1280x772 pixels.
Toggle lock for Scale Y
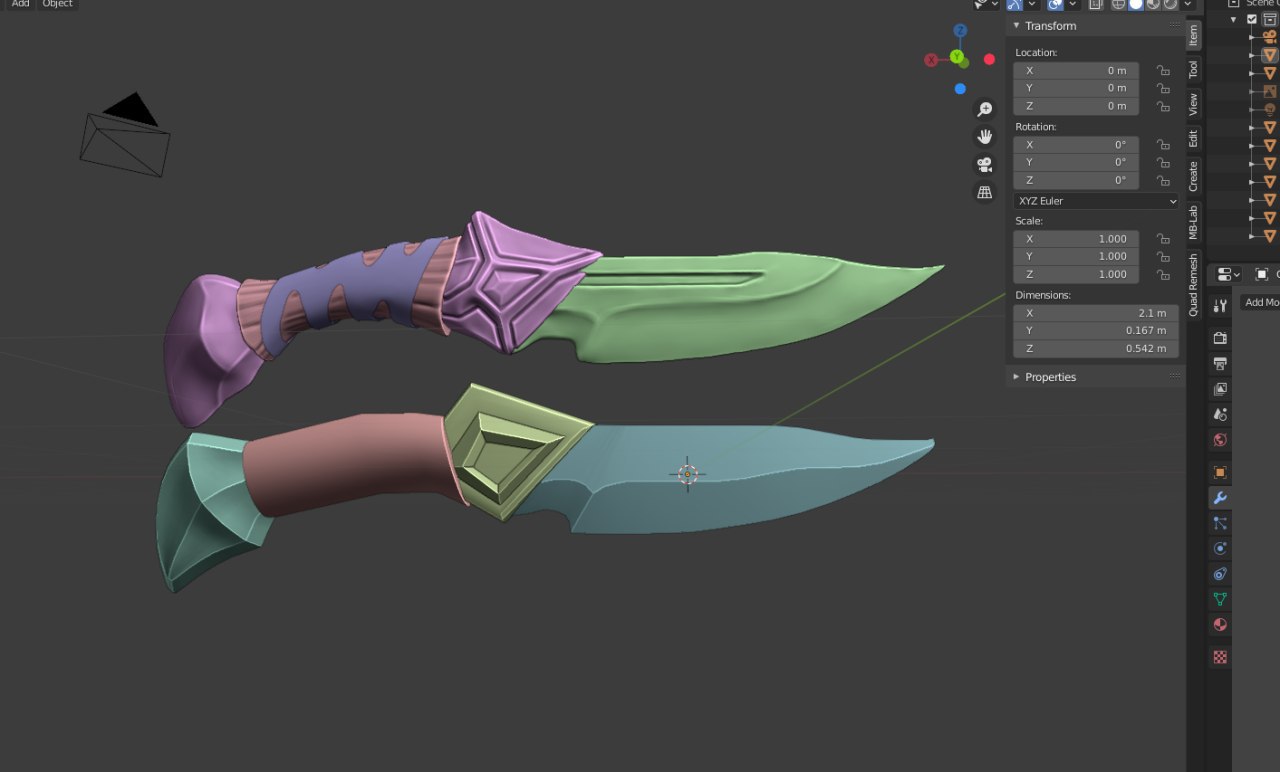pos(1163,256)
